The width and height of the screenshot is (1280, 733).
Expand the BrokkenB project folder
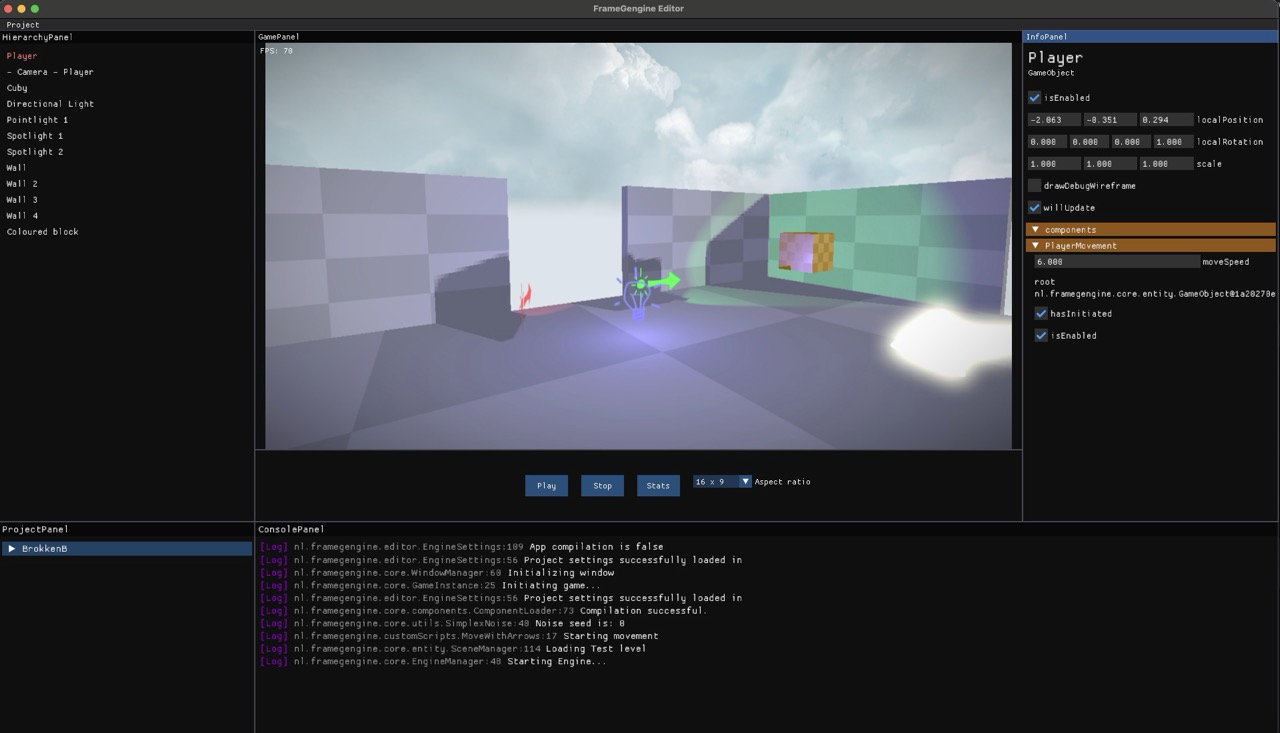[x=11, y=549]
